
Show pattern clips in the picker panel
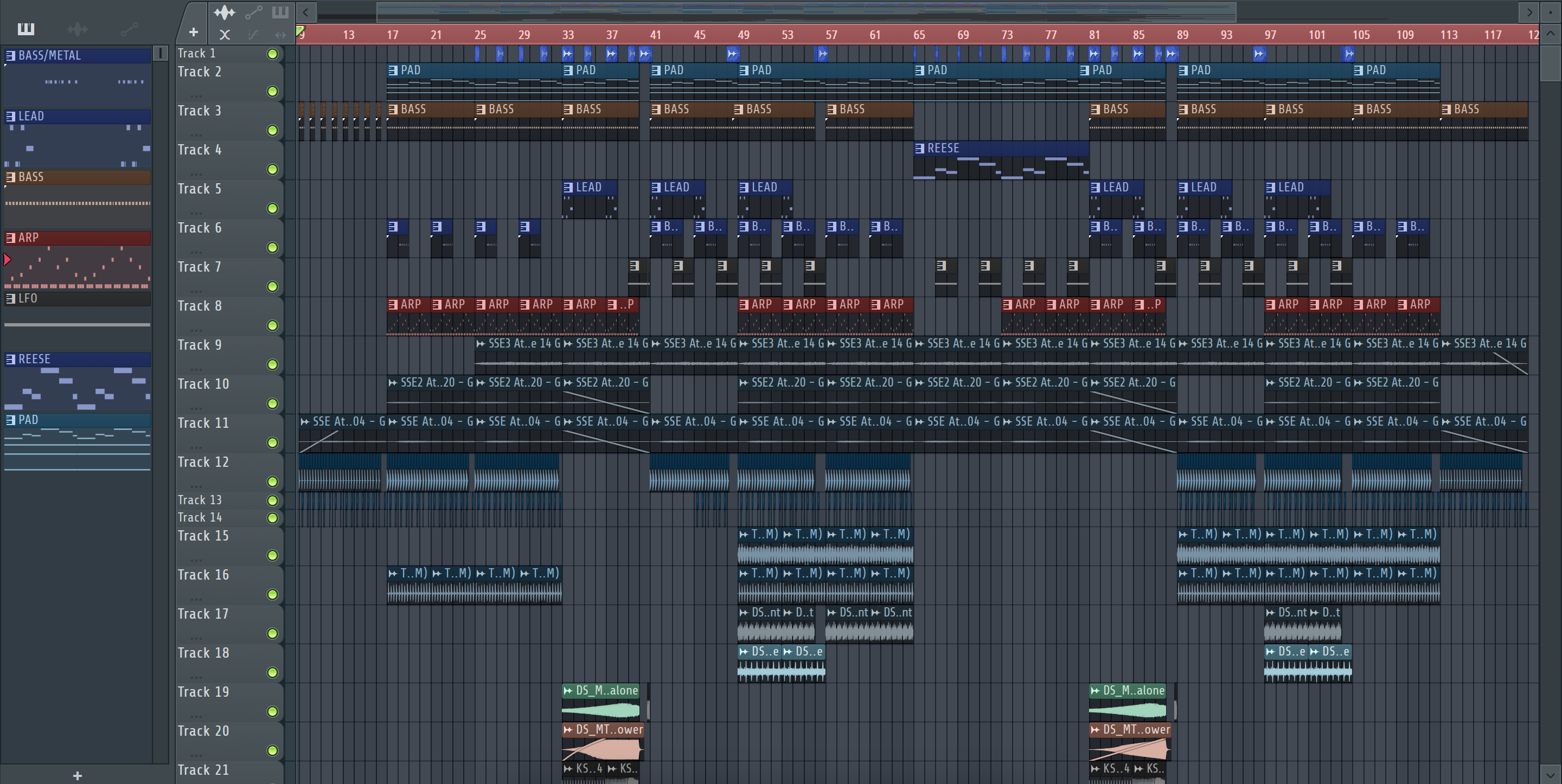click(25, 29)
